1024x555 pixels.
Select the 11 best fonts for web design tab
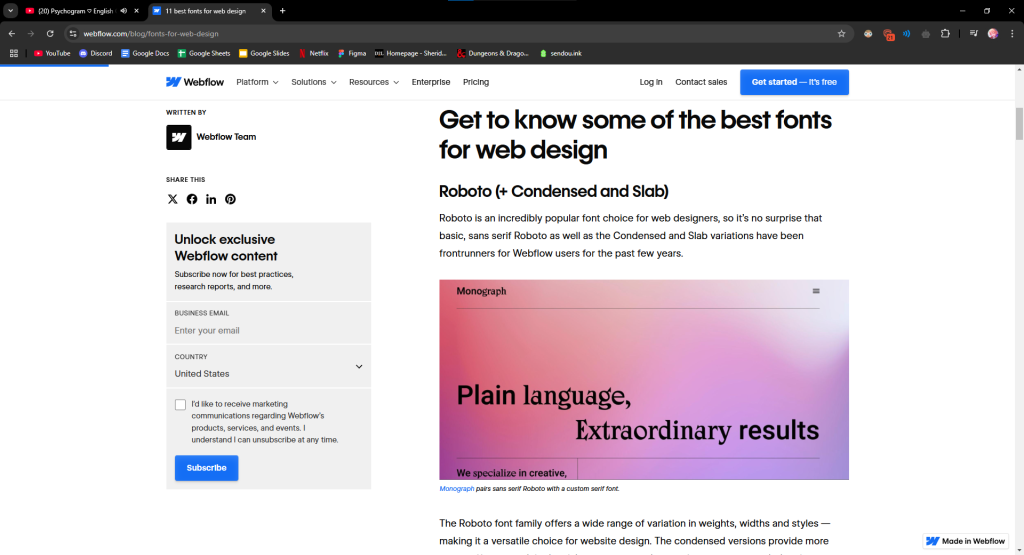coord(206,11)
